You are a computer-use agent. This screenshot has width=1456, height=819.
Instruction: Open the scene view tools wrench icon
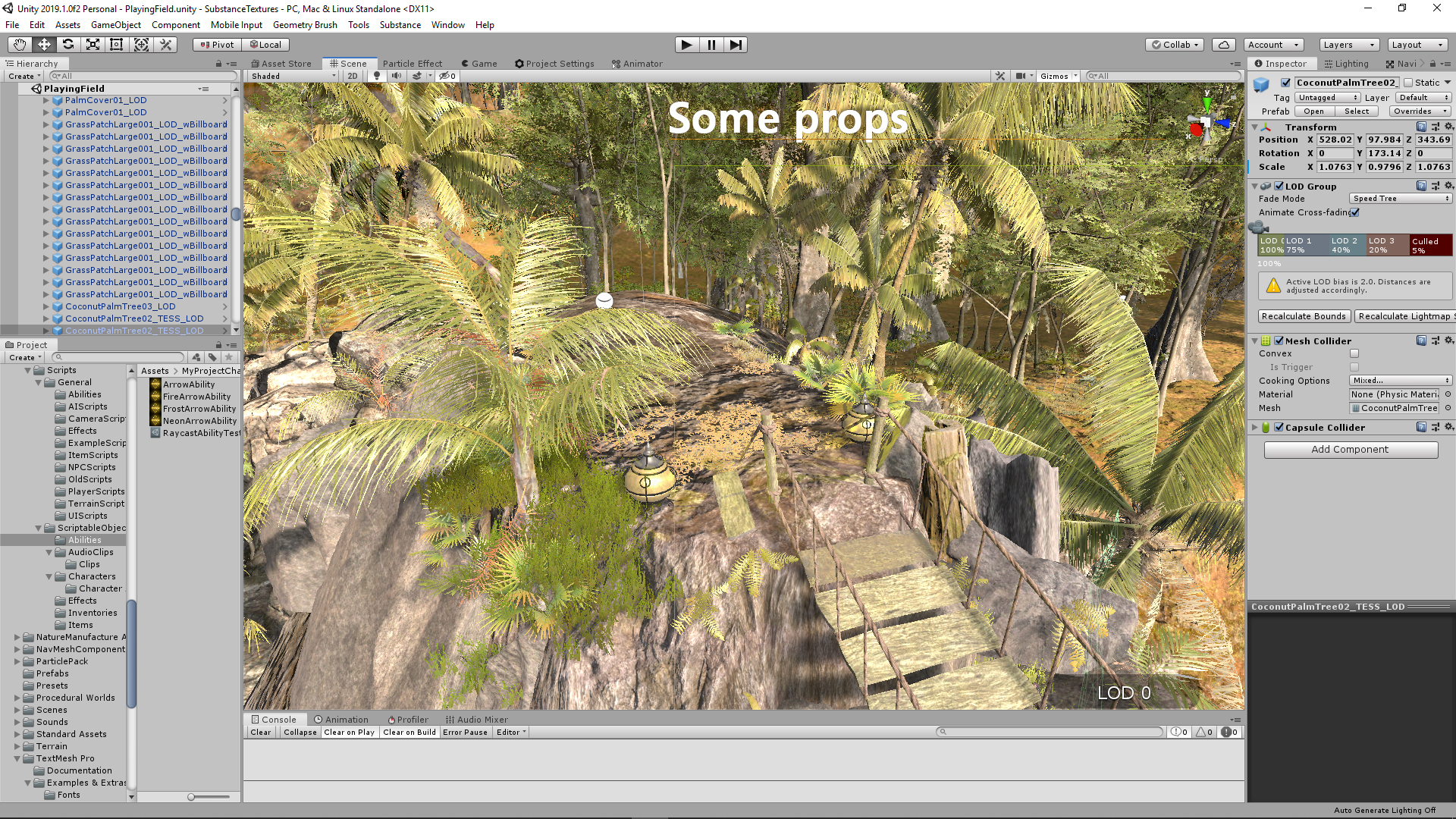(x=1000, y=76)
